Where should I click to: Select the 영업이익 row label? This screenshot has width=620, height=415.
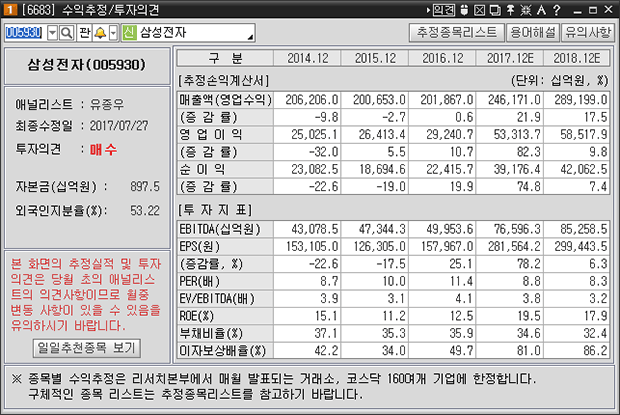225,135
